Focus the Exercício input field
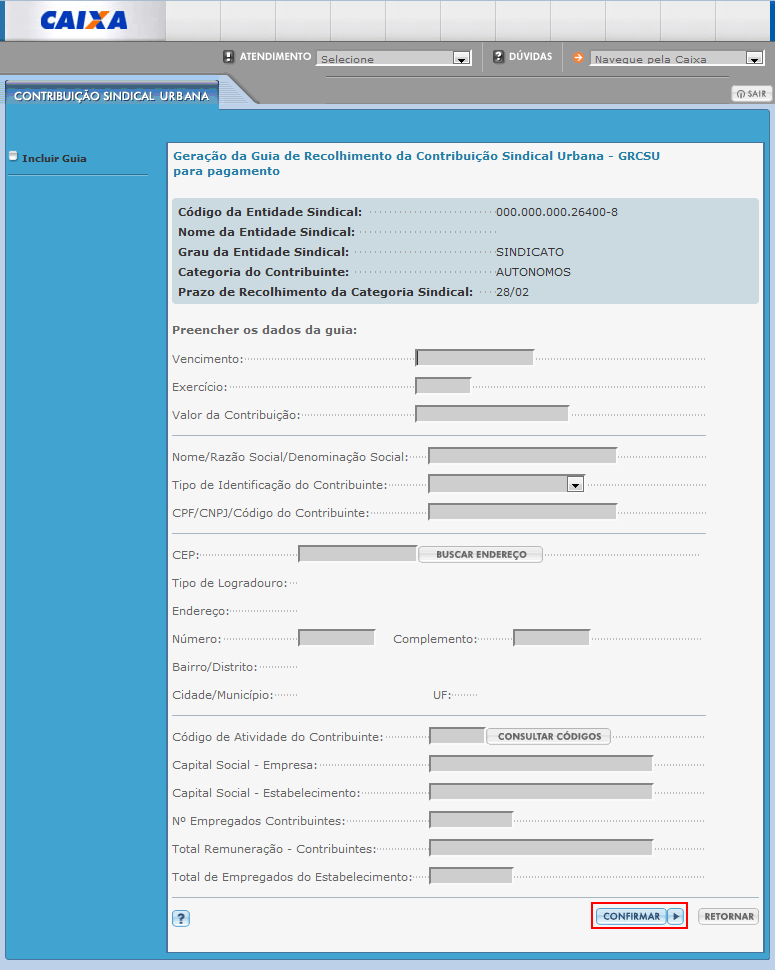Image resolution: width=775 pixels, height=970 pixels. click(443, 385)
